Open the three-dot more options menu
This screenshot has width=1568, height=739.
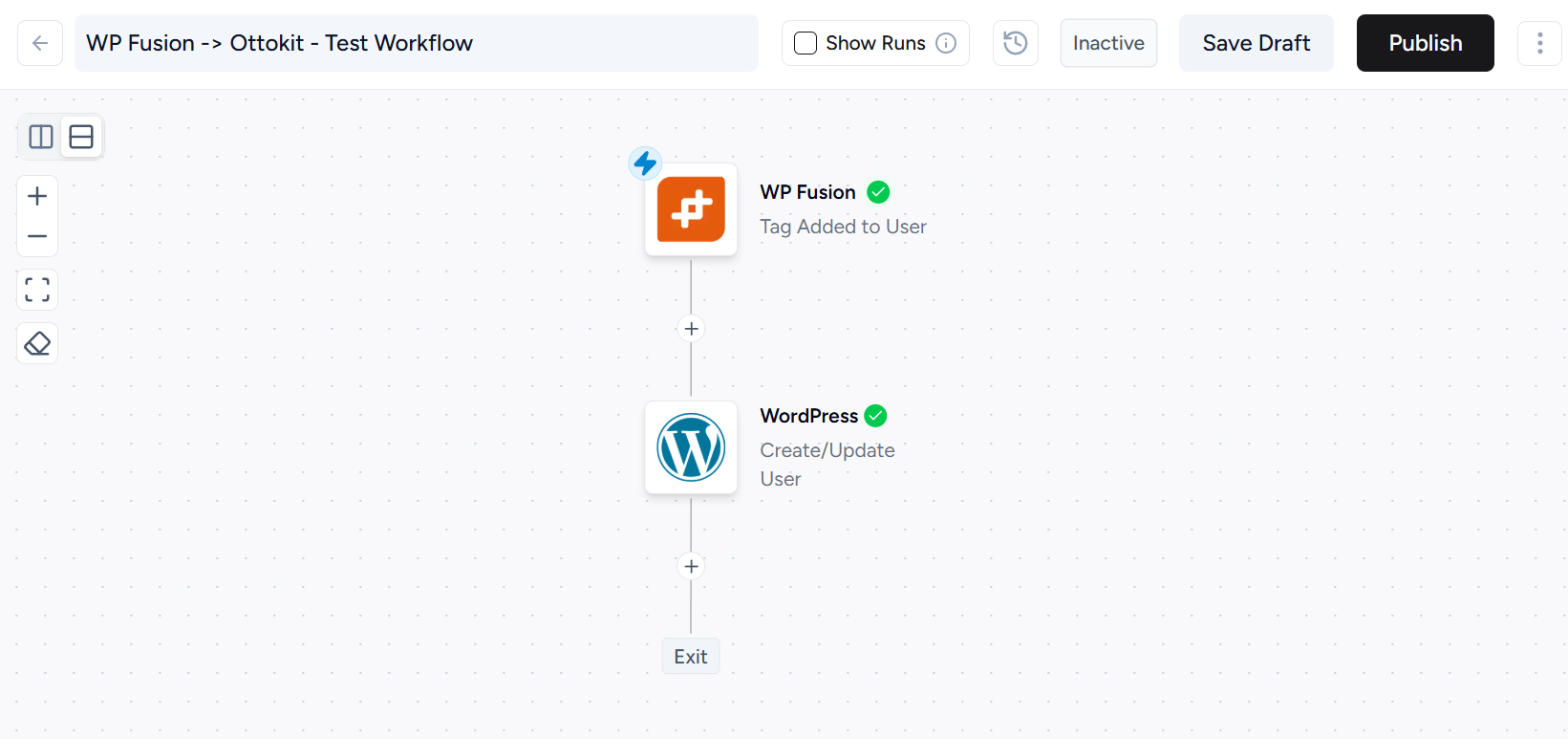click(1539, 43)
